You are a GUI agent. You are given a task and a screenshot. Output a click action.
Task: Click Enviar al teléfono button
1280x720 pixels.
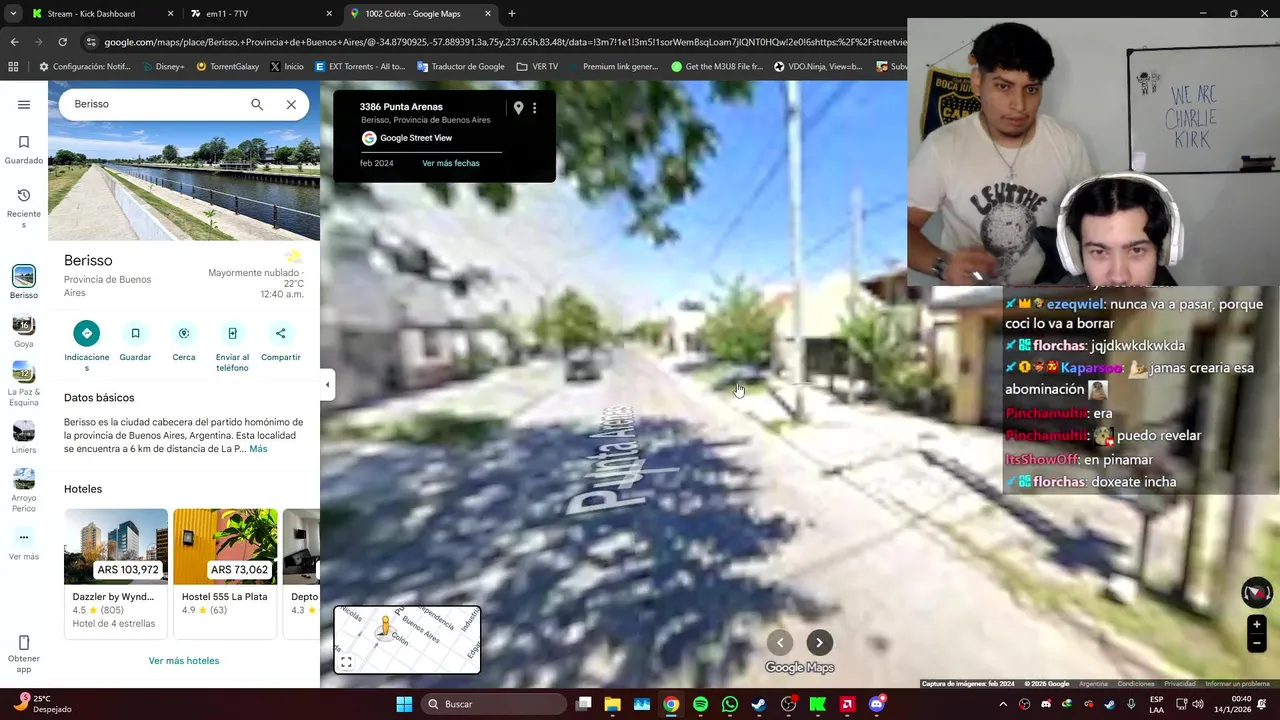pos(232,333)
